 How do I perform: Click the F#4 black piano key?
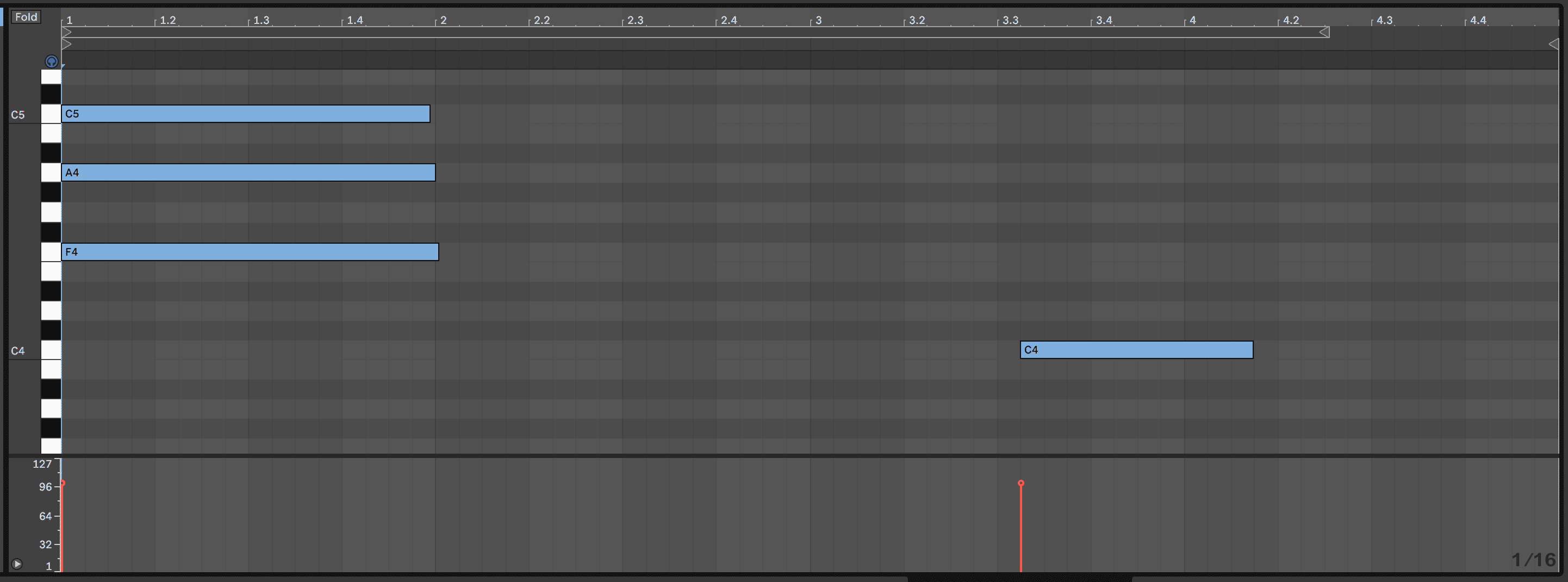[x=51, y=232]
